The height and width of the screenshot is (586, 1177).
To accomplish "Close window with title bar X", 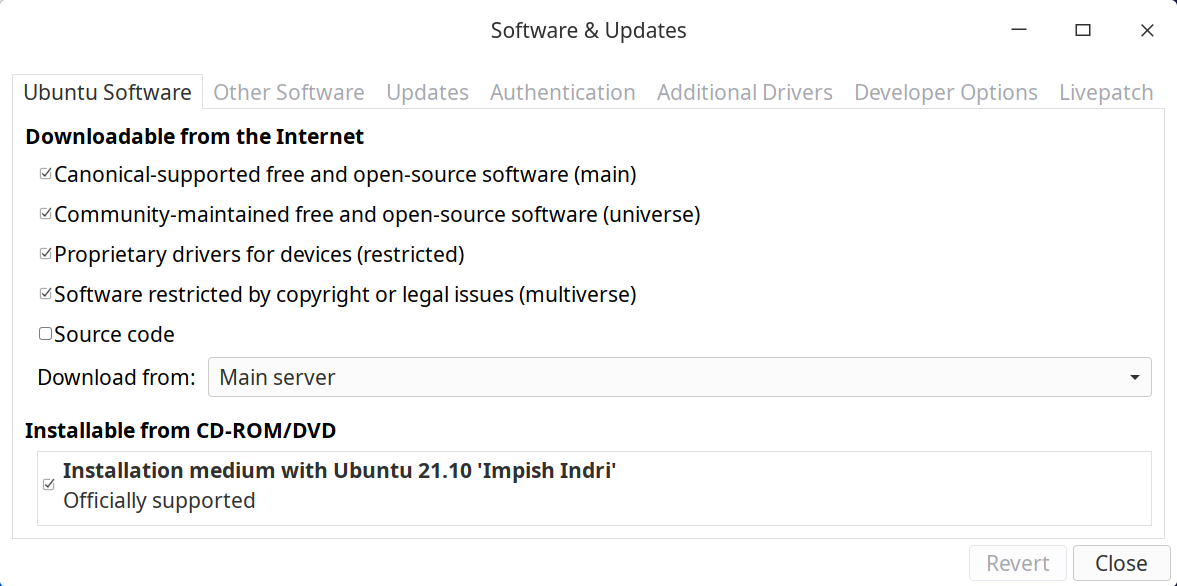I will 1147,31.
